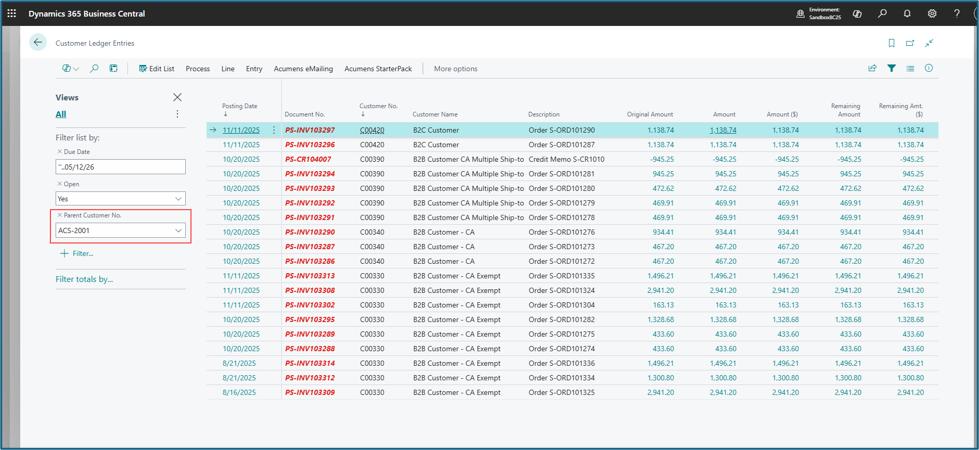Switch on analysis mode icon
979x450 pixels.
113,69
